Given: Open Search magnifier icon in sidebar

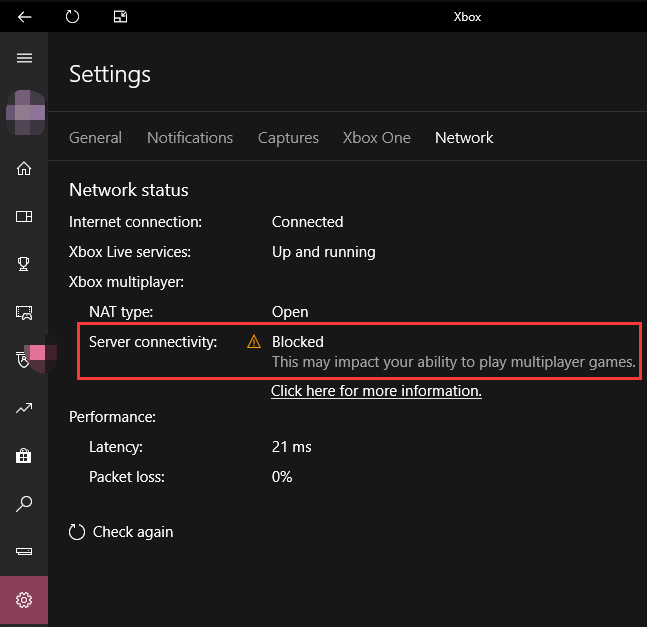Looking at the screenshot, I should coord(24,504).
